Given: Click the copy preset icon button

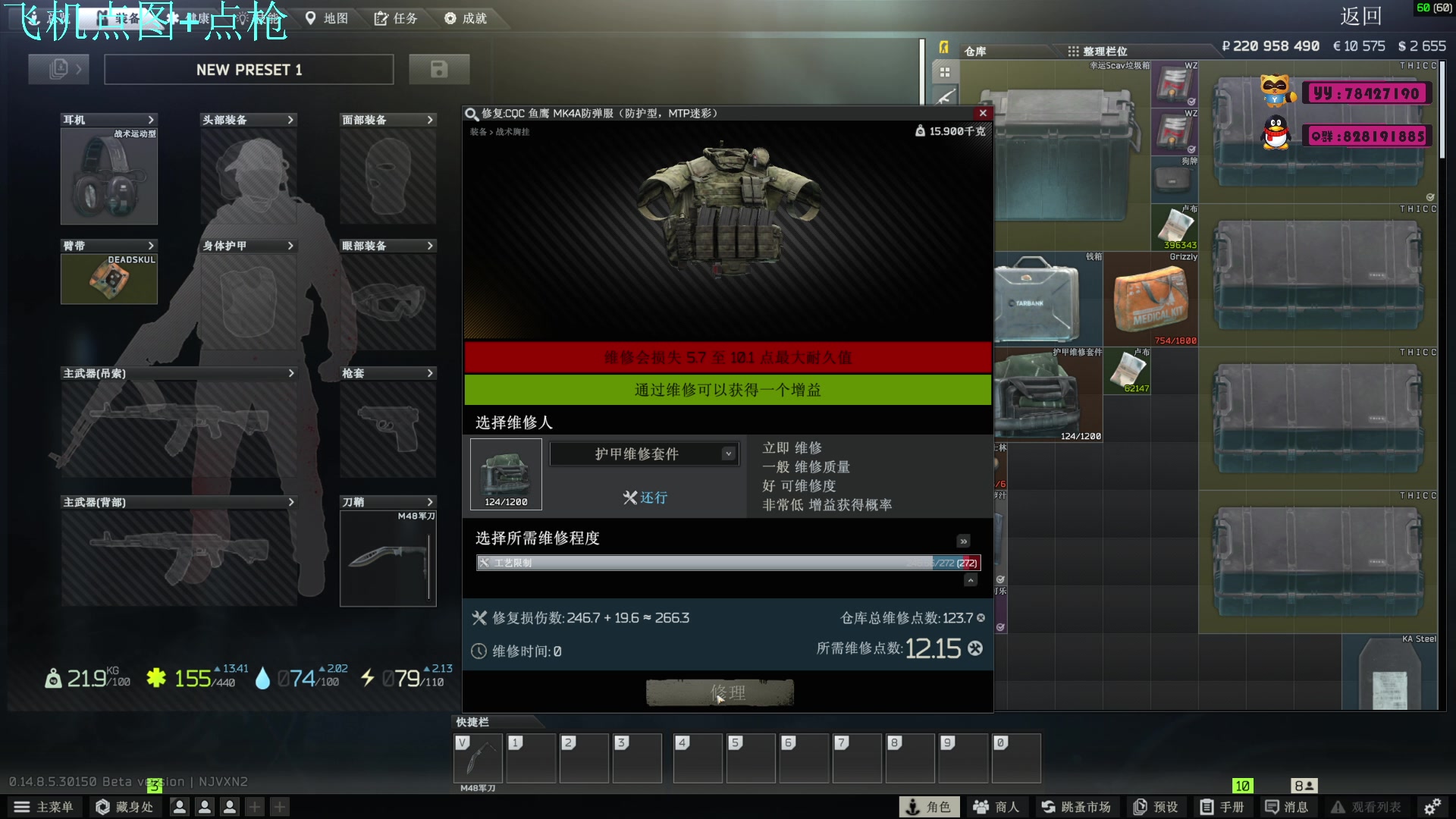Looking at the screenshot, I should point(58,69).
